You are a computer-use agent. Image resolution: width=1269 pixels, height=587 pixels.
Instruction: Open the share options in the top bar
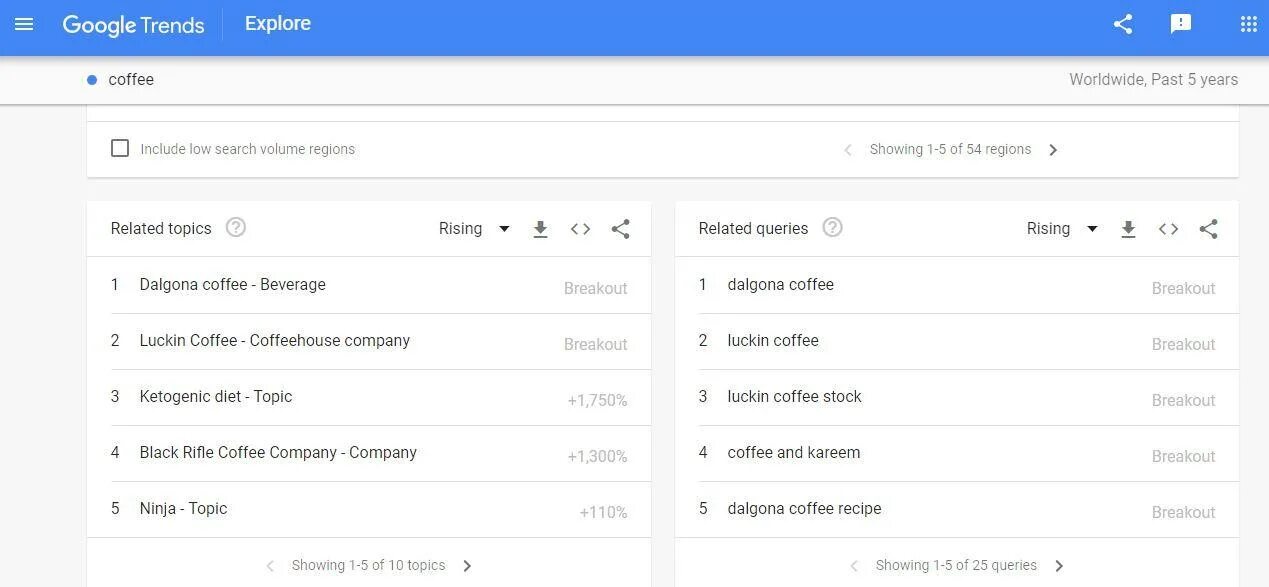click(1122, 24)
